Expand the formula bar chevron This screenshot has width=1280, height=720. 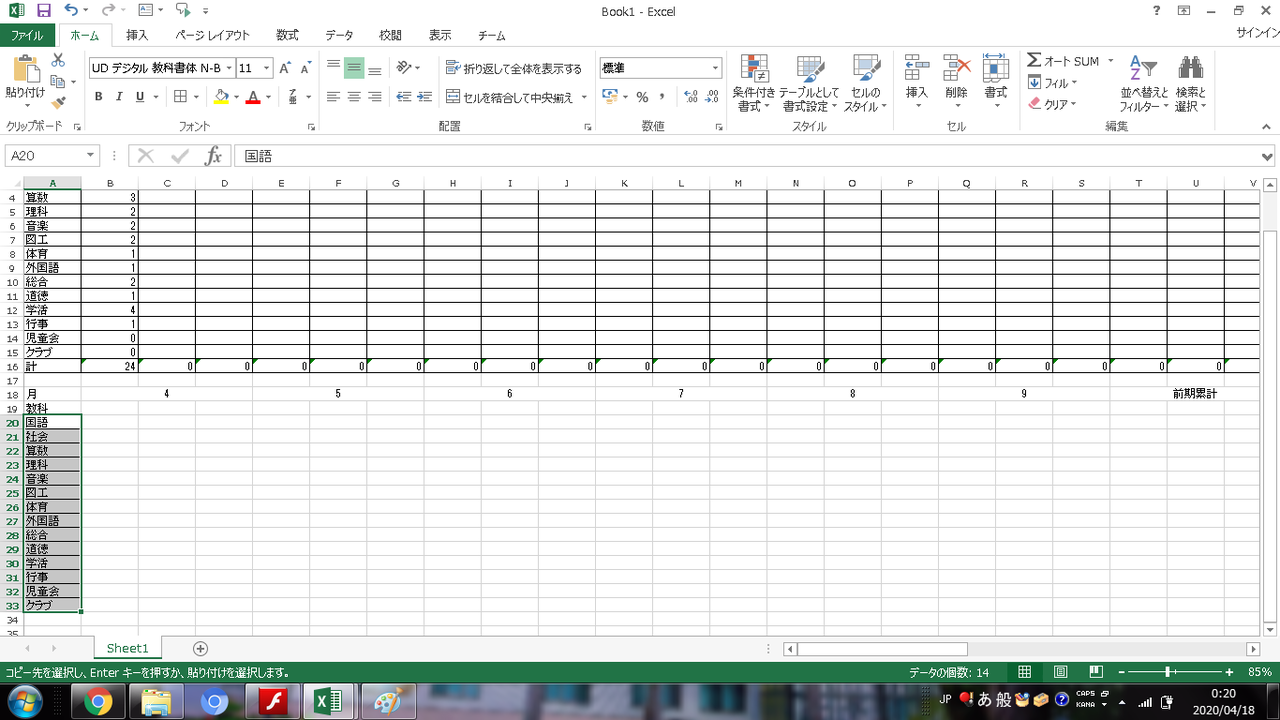pyautogui.click(x=1268, y=157)
